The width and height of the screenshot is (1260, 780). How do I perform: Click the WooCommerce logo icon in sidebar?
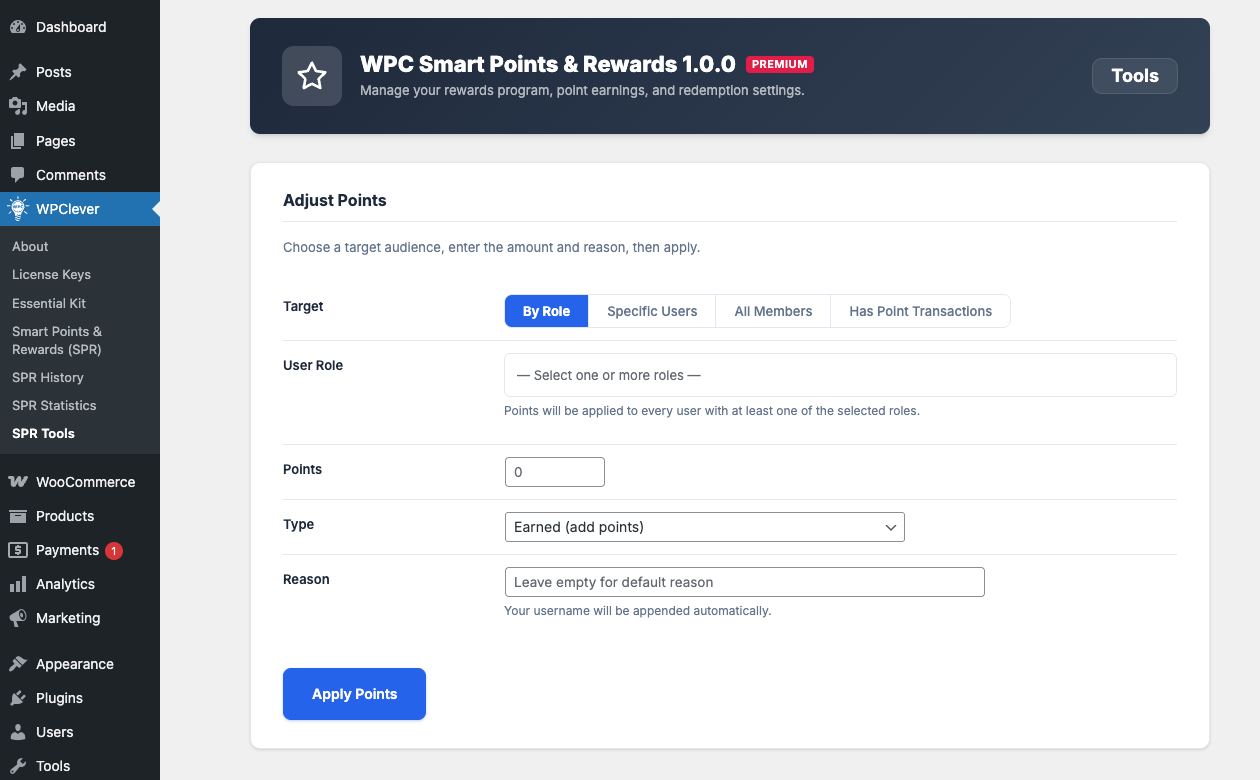point(18,482)
